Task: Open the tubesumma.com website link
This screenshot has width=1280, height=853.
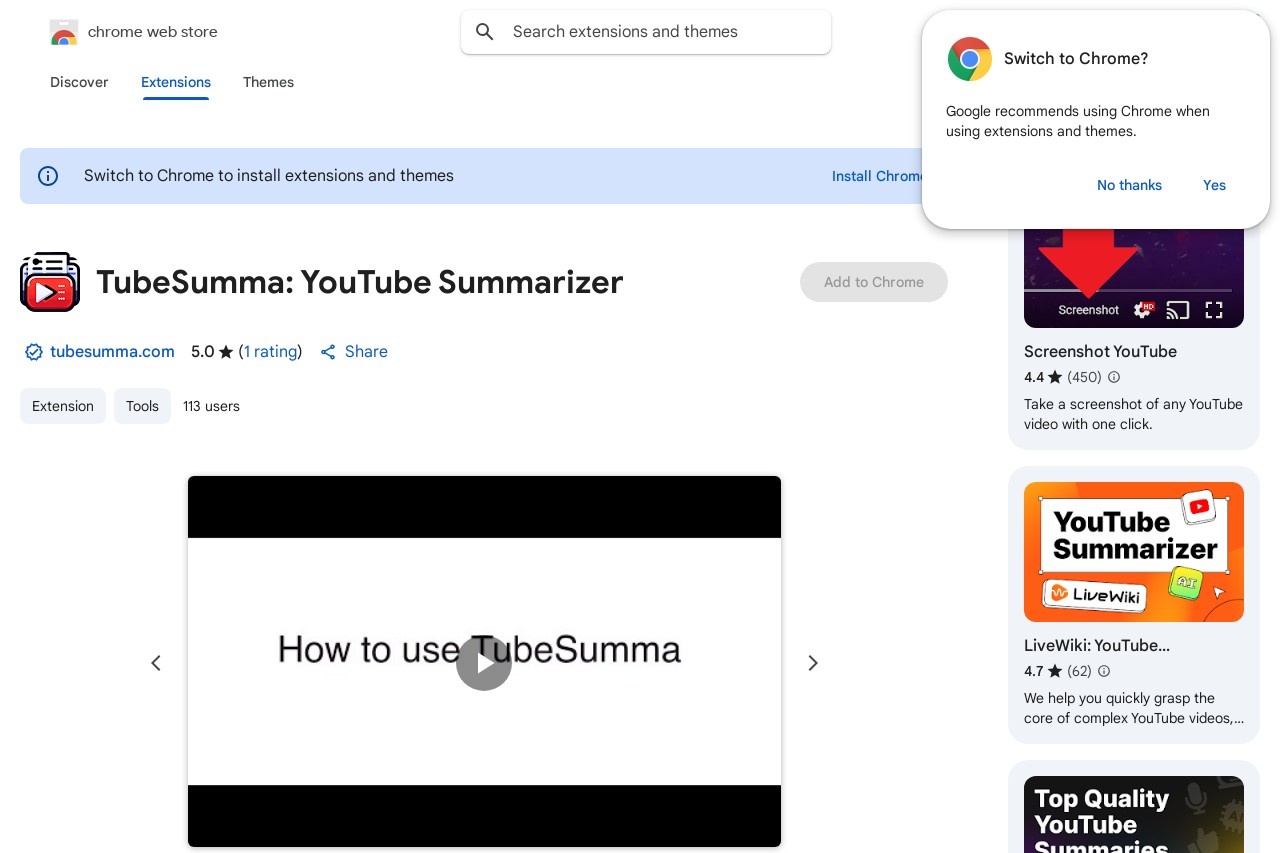Action: click(112, 352)
